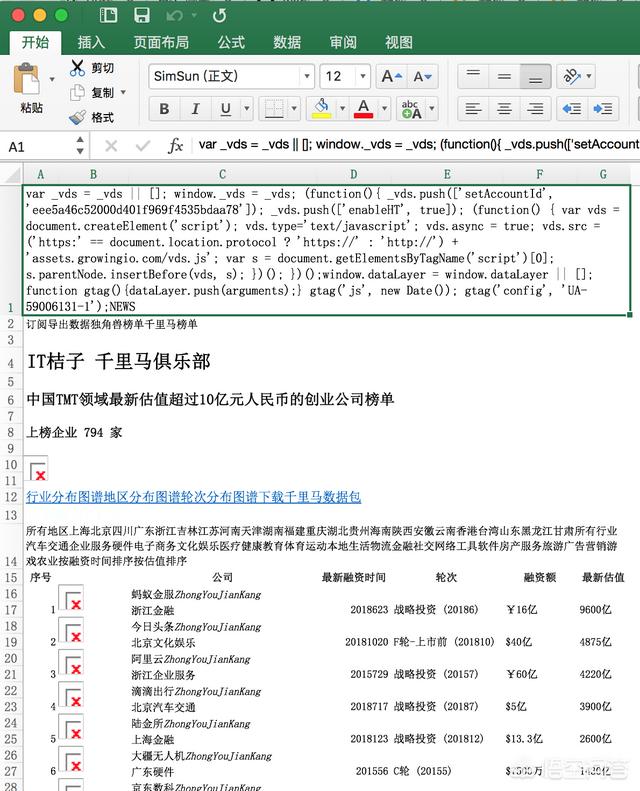Click the save icon in title bar
Image resolution: width=640 pixels, height=791 pixels.
tap(142, 15)
